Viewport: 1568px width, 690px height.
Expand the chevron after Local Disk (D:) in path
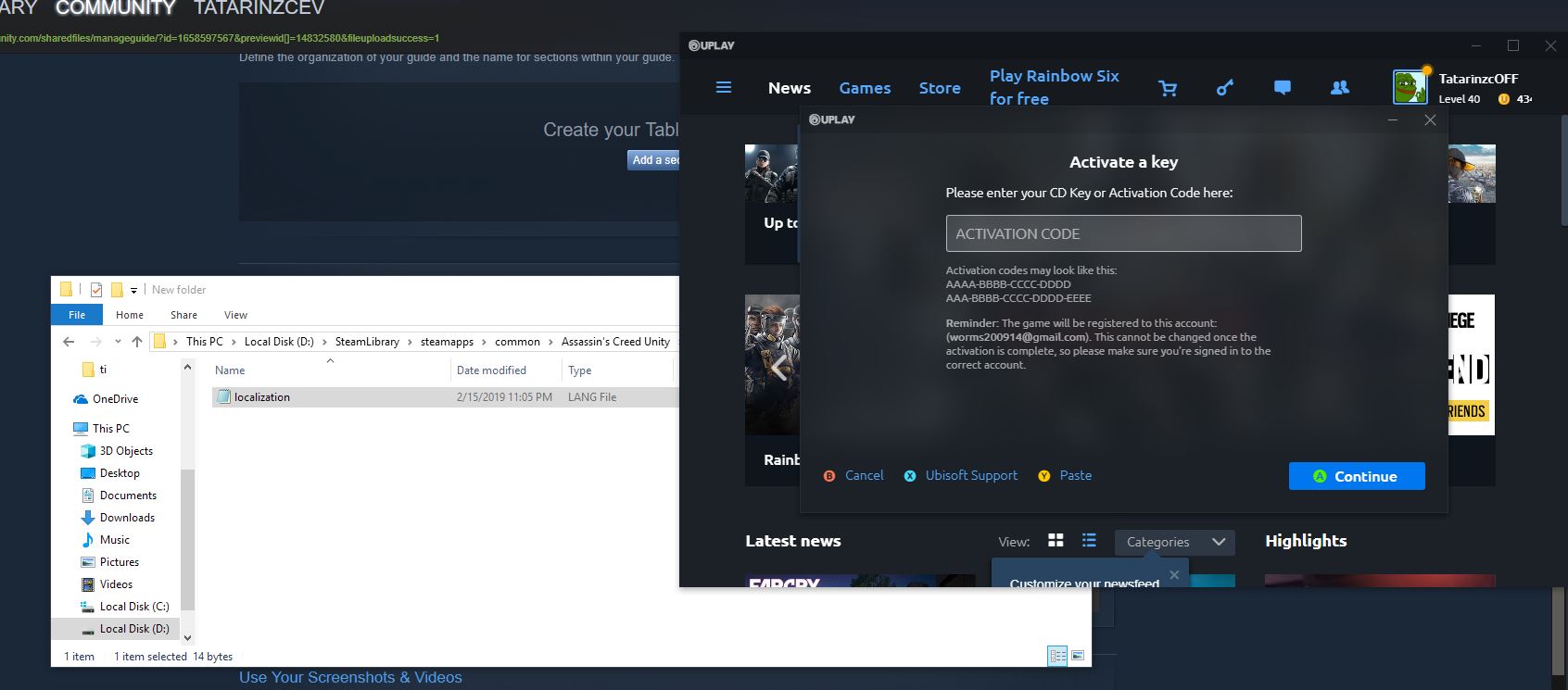click(x=324, y=342)
